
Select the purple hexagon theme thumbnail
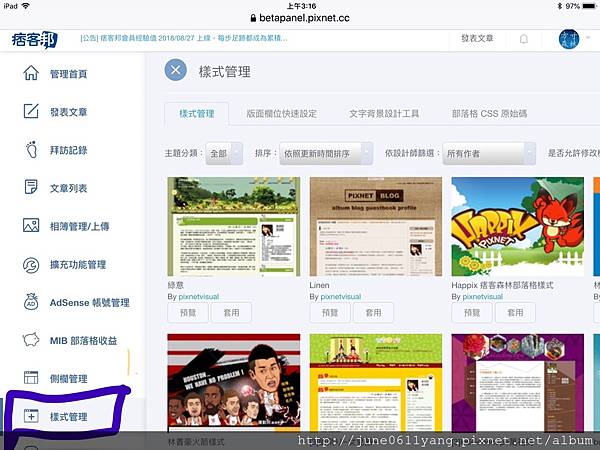[518, 383]
